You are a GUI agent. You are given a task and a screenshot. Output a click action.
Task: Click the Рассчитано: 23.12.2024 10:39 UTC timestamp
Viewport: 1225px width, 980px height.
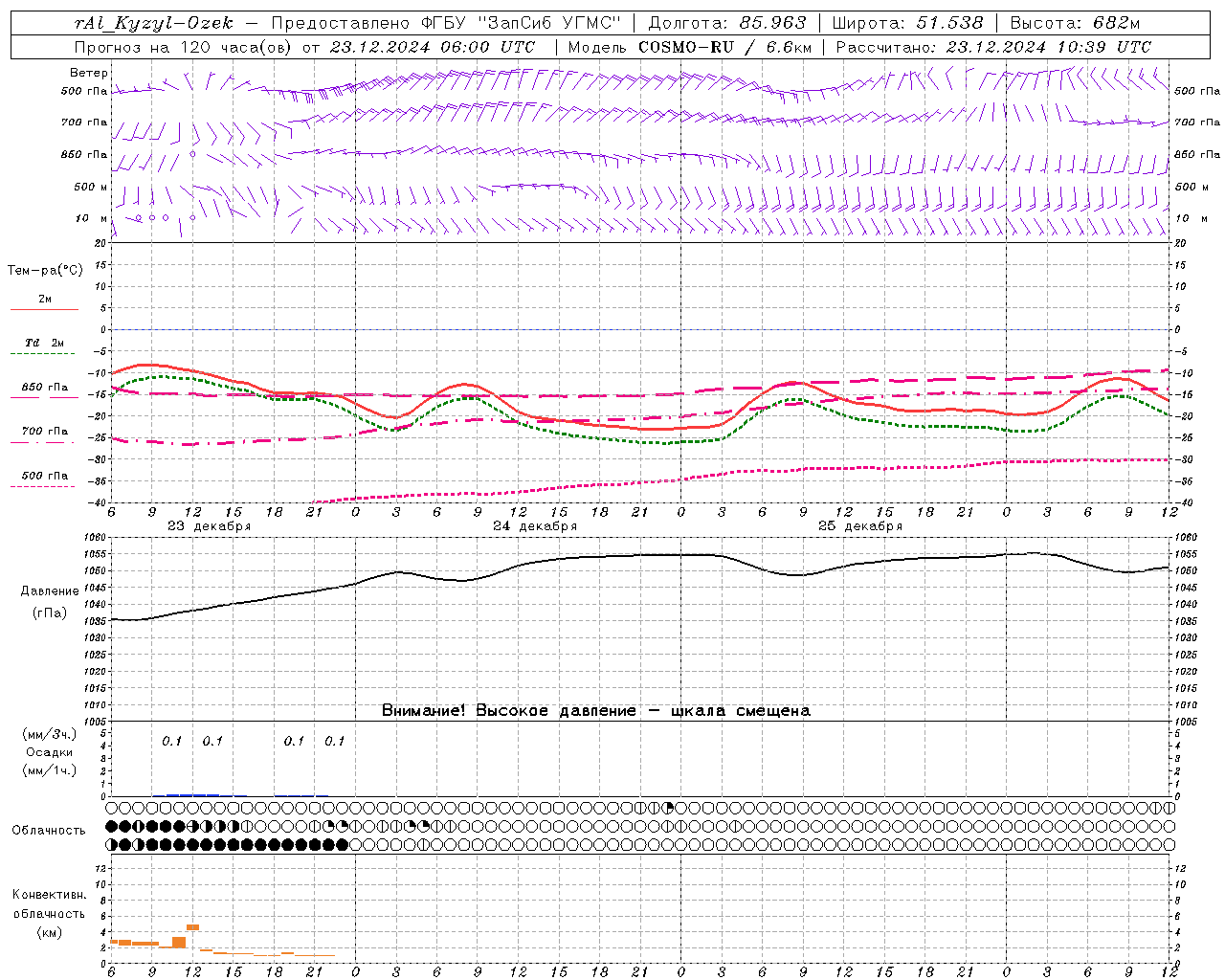pos(993,47)
